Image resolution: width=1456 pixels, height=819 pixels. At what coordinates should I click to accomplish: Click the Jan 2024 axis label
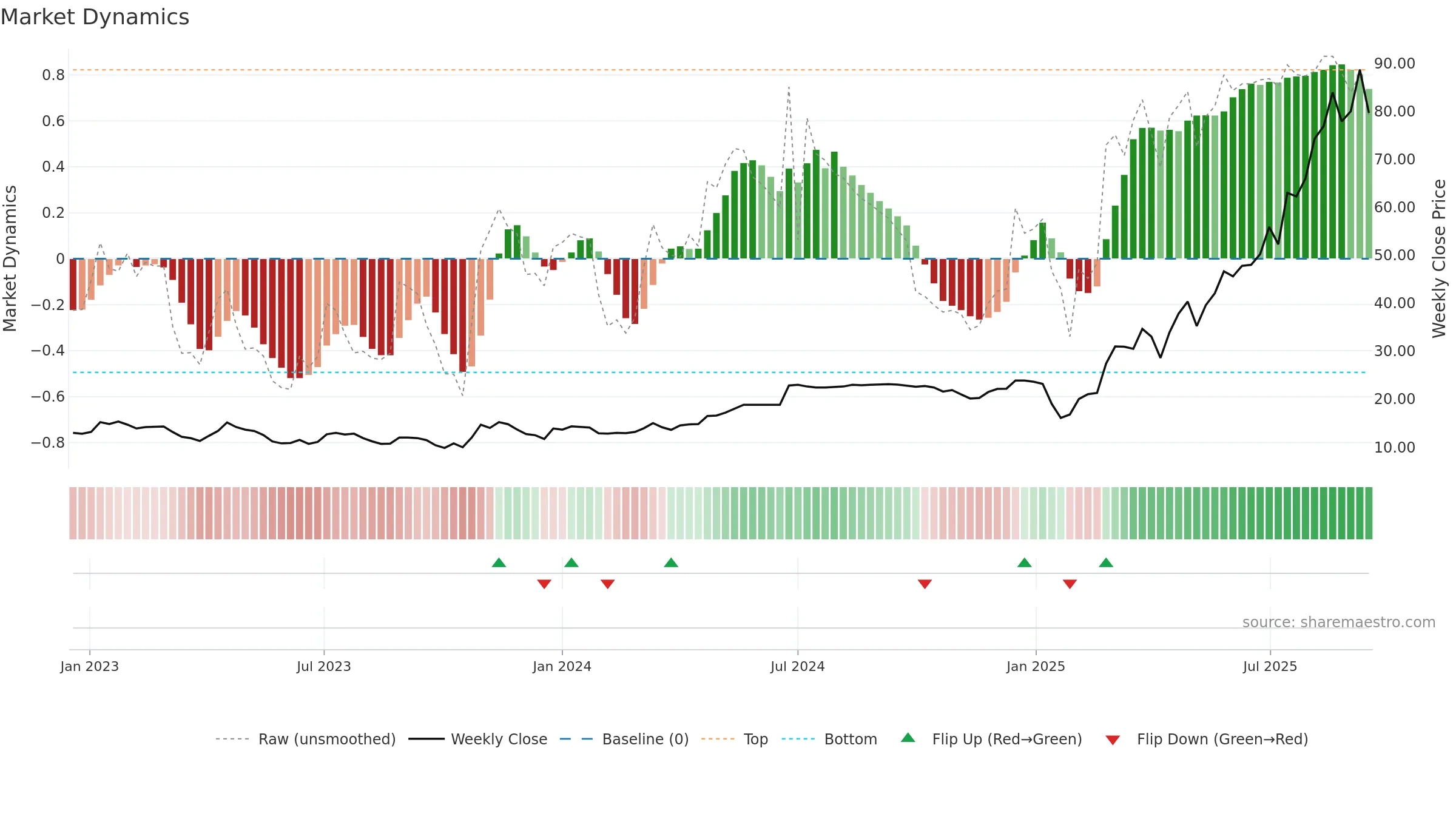click(562, 666)
